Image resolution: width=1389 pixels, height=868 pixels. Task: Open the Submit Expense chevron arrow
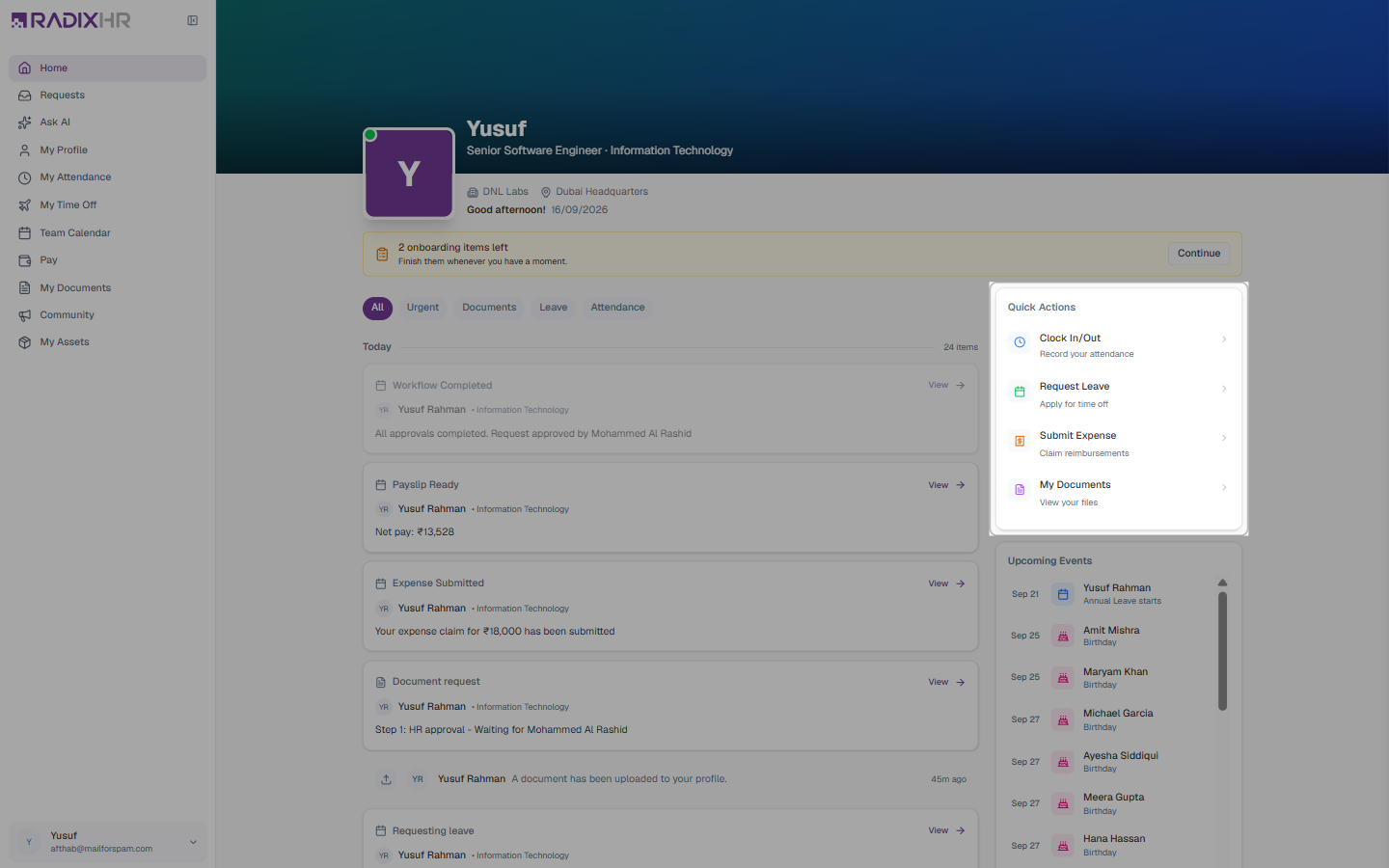(1224, 438)
